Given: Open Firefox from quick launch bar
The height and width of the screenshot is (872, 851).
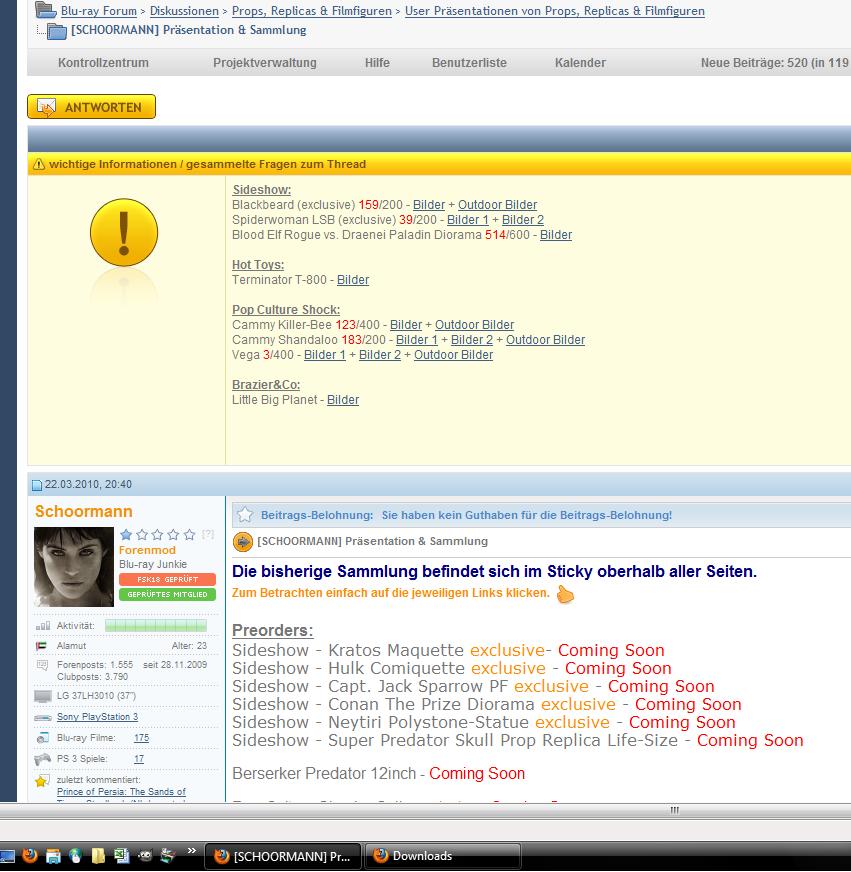Looking at the screenshot, I should click(30, 856).
